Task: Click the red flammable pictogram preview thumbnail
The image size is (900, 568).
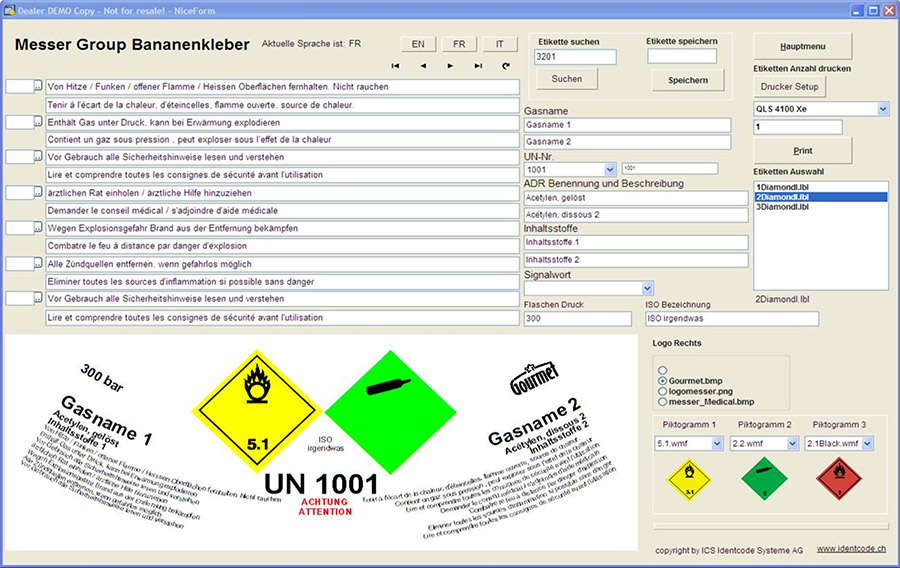Action: [839, 479]
